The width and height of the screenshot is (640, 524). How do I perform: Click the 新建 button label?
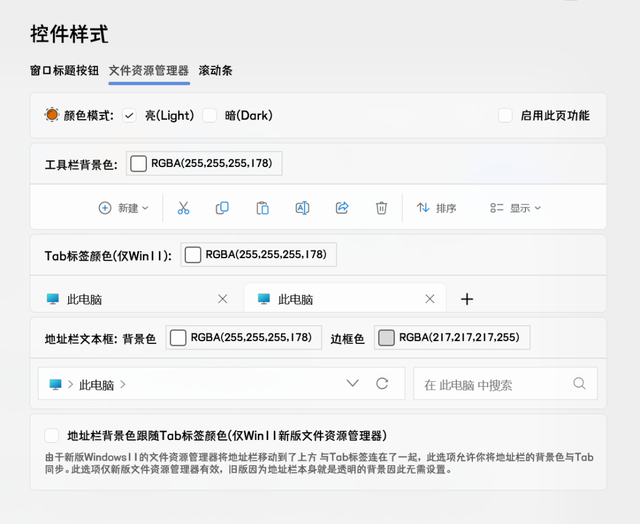click(x=128, y=208)
